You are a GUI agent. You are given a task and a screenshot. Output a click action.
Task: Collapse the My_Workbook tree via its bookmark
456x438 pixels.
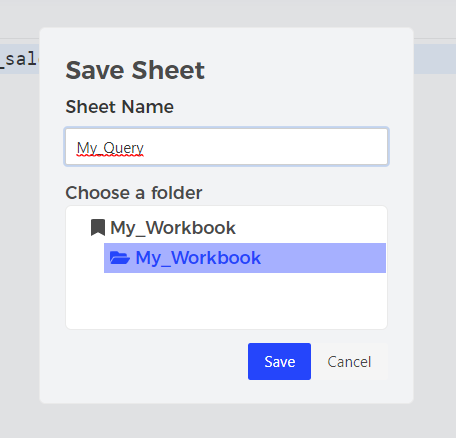click(x=98, y=227)
